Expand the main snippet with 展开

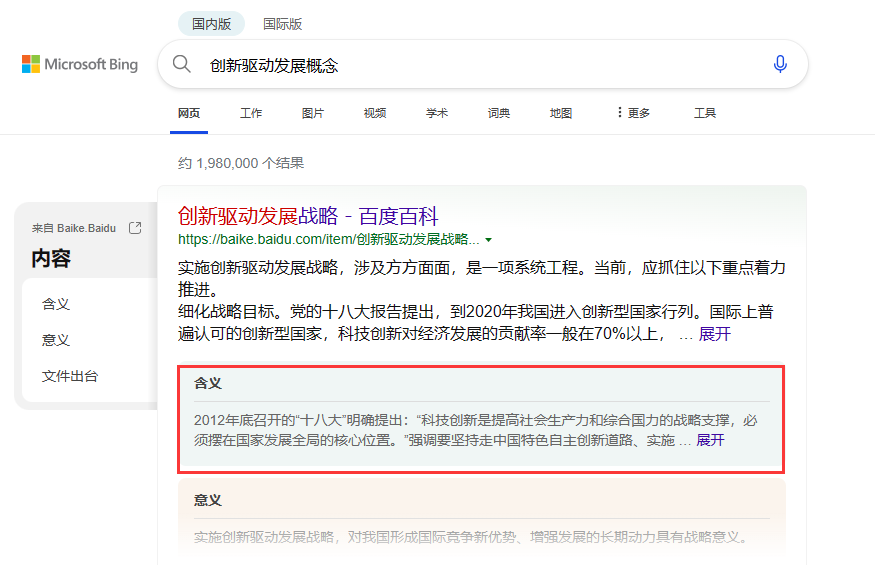[x=714, y=334]
